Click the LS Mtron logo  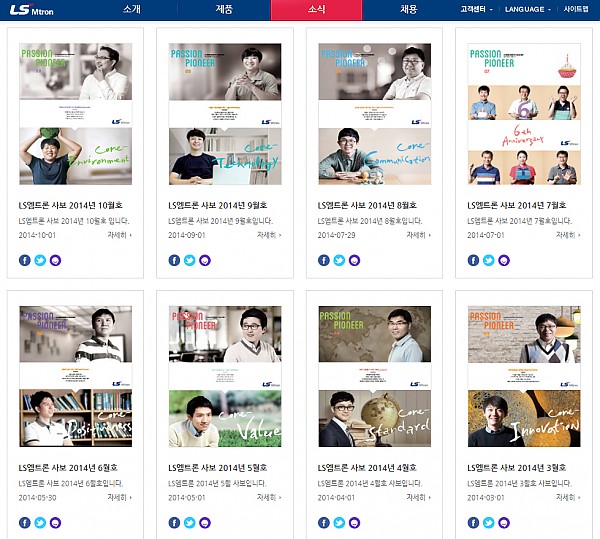click(x=33, y=10)
